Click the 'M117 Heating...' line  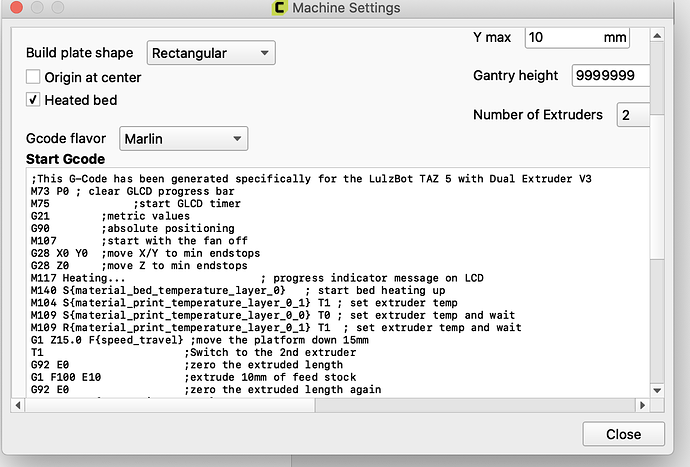pos(257,278)
